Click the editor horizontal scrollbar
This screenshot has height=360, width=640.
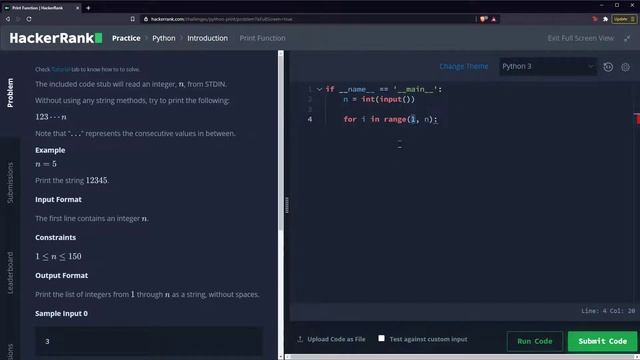pos(462,357)
